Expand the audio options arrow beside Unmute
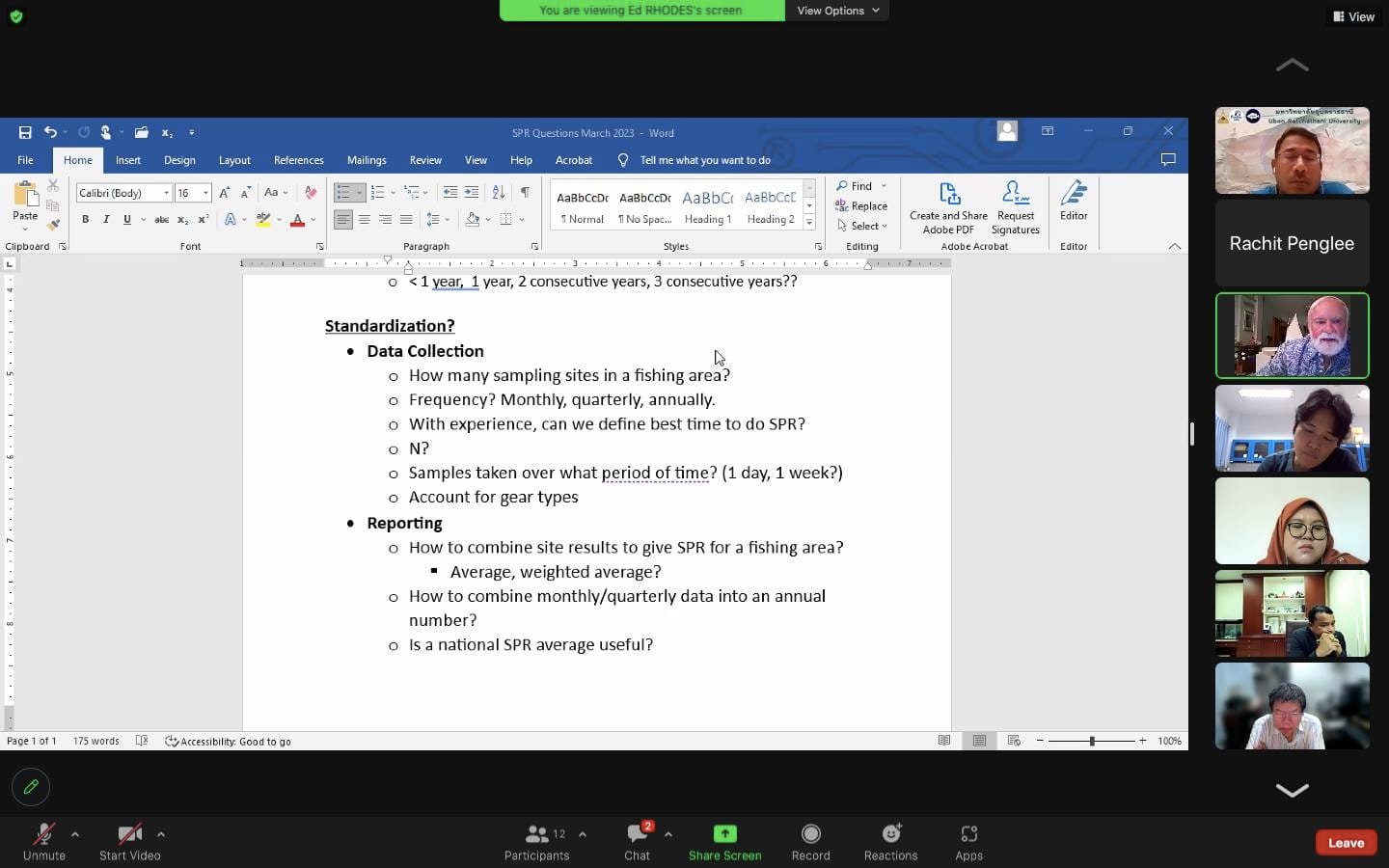Viewport: 1389px width, 868px height. (75, 834)
